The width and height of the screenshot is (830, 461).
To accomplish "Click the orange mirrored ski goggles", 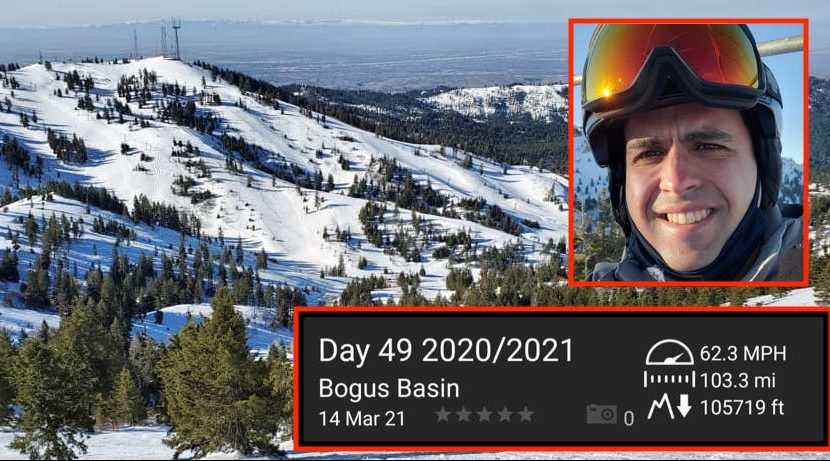I will [x=673, y=59].
